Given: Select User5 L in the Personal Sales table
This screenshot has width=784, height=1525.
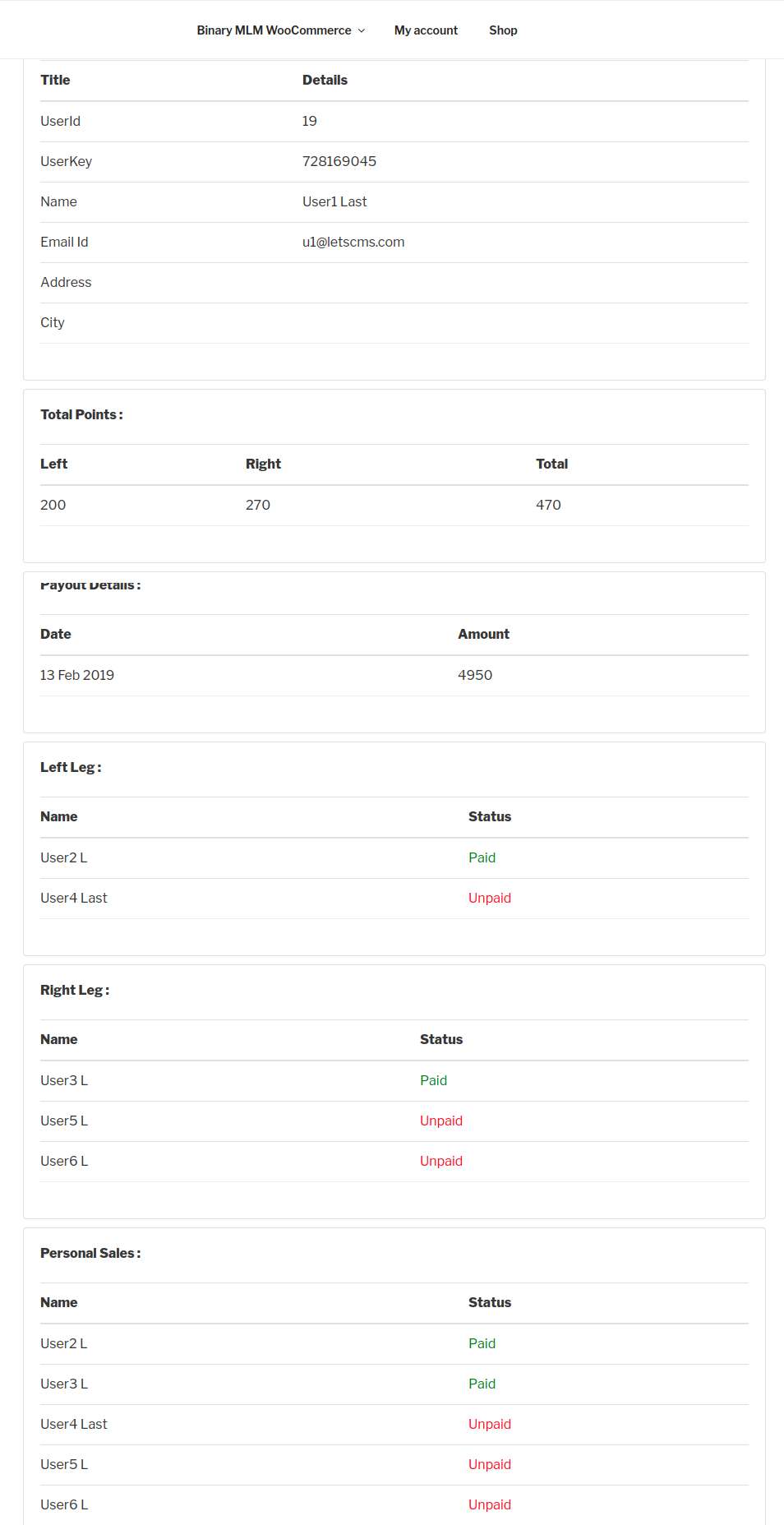Looking at the screenshot, I should [x=64, y=1464].
